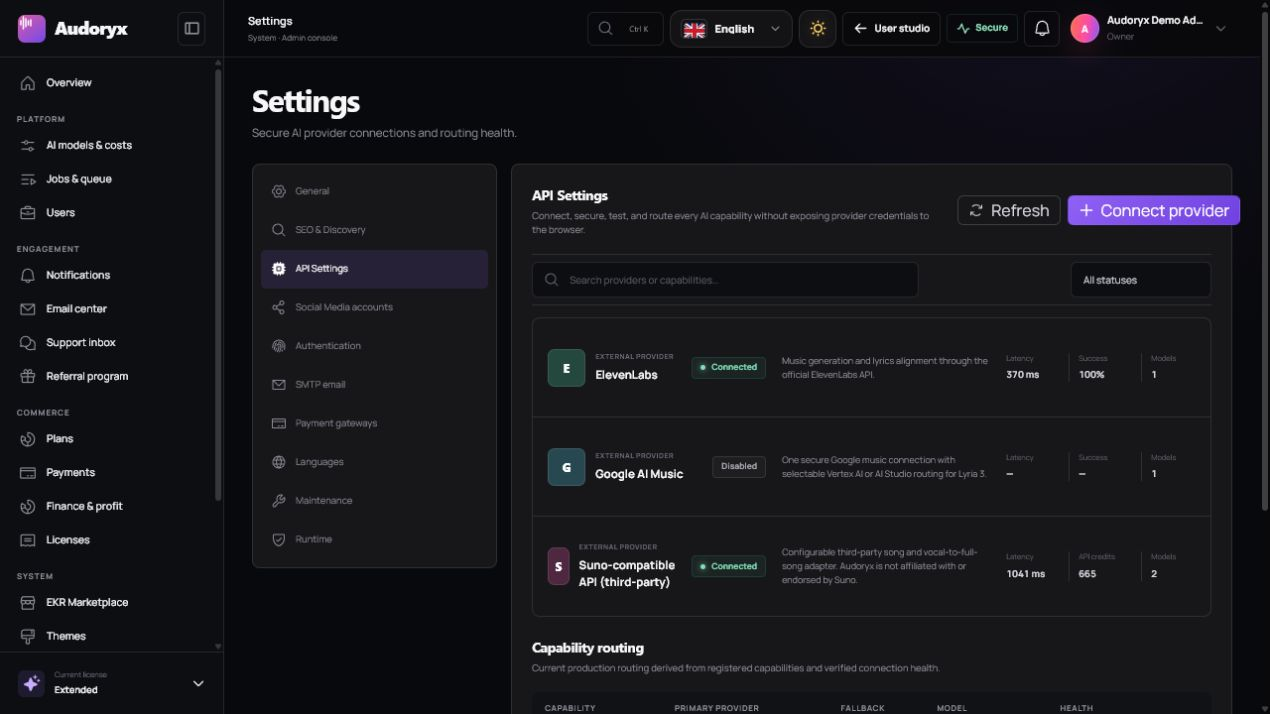Click the Google AI Music Disabled badge

pos(739,466)
